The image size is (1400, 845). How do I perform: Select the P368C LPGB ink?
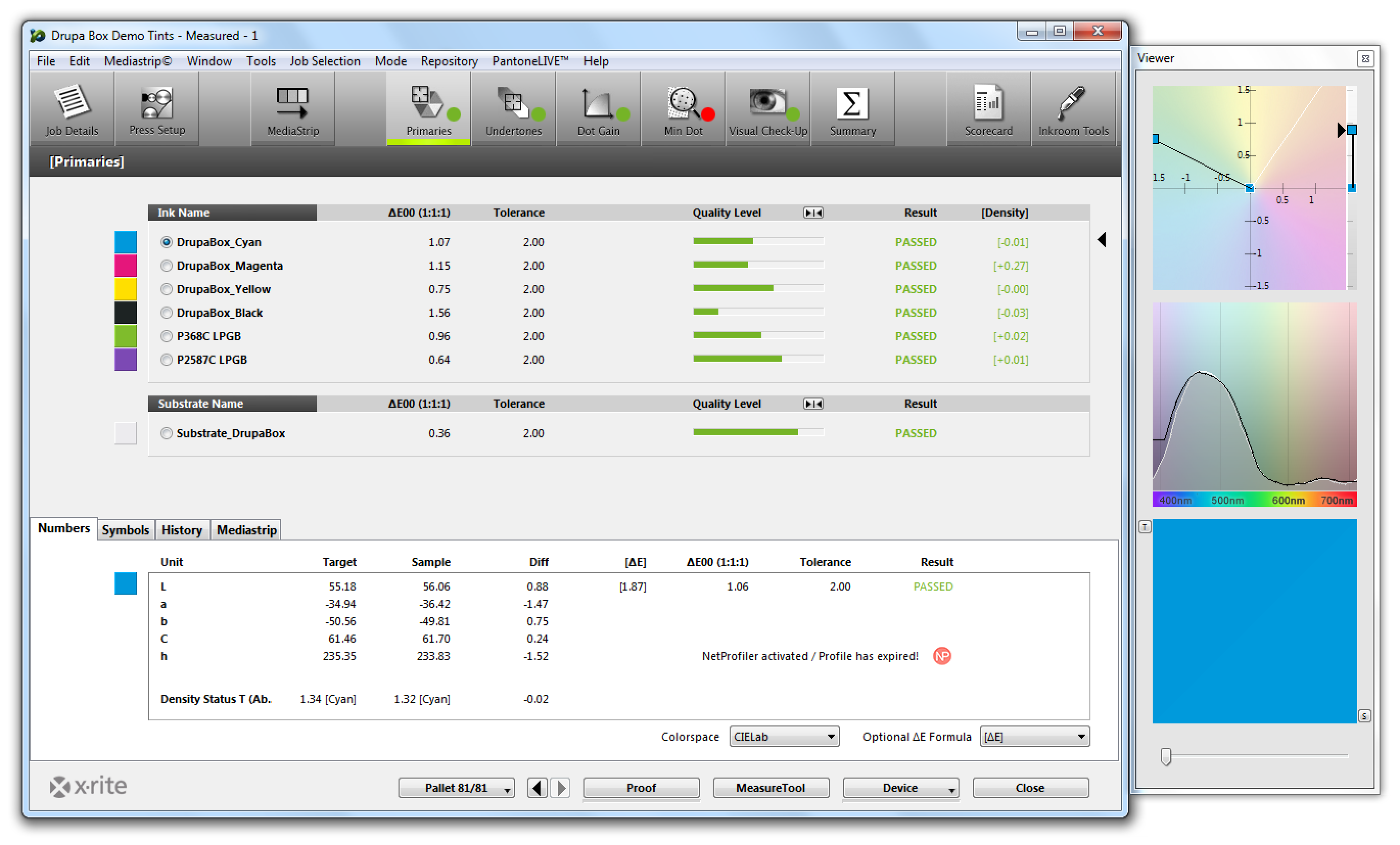point(167,336)
